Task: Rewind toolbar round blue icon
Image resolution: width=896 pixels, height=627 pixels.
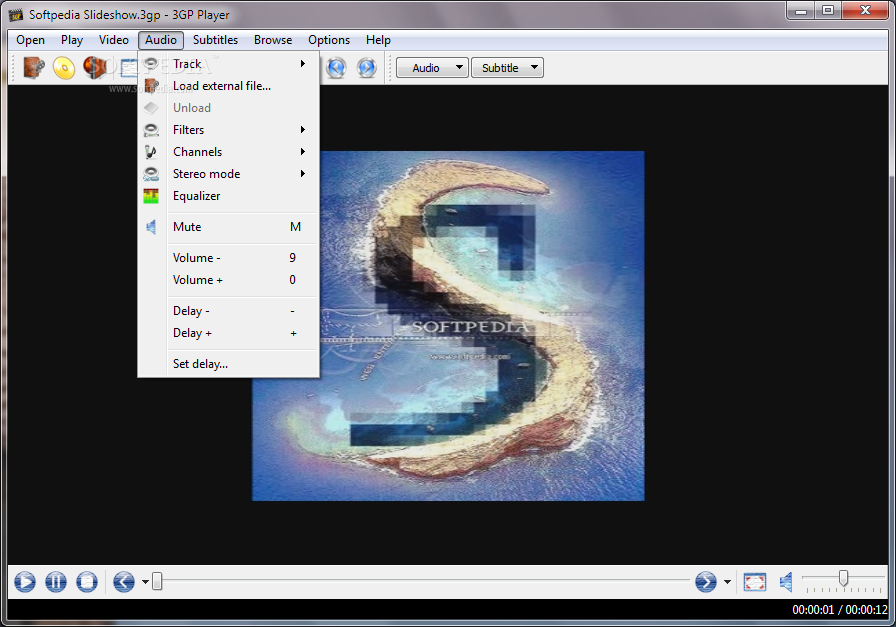Action: click(336, 67)
